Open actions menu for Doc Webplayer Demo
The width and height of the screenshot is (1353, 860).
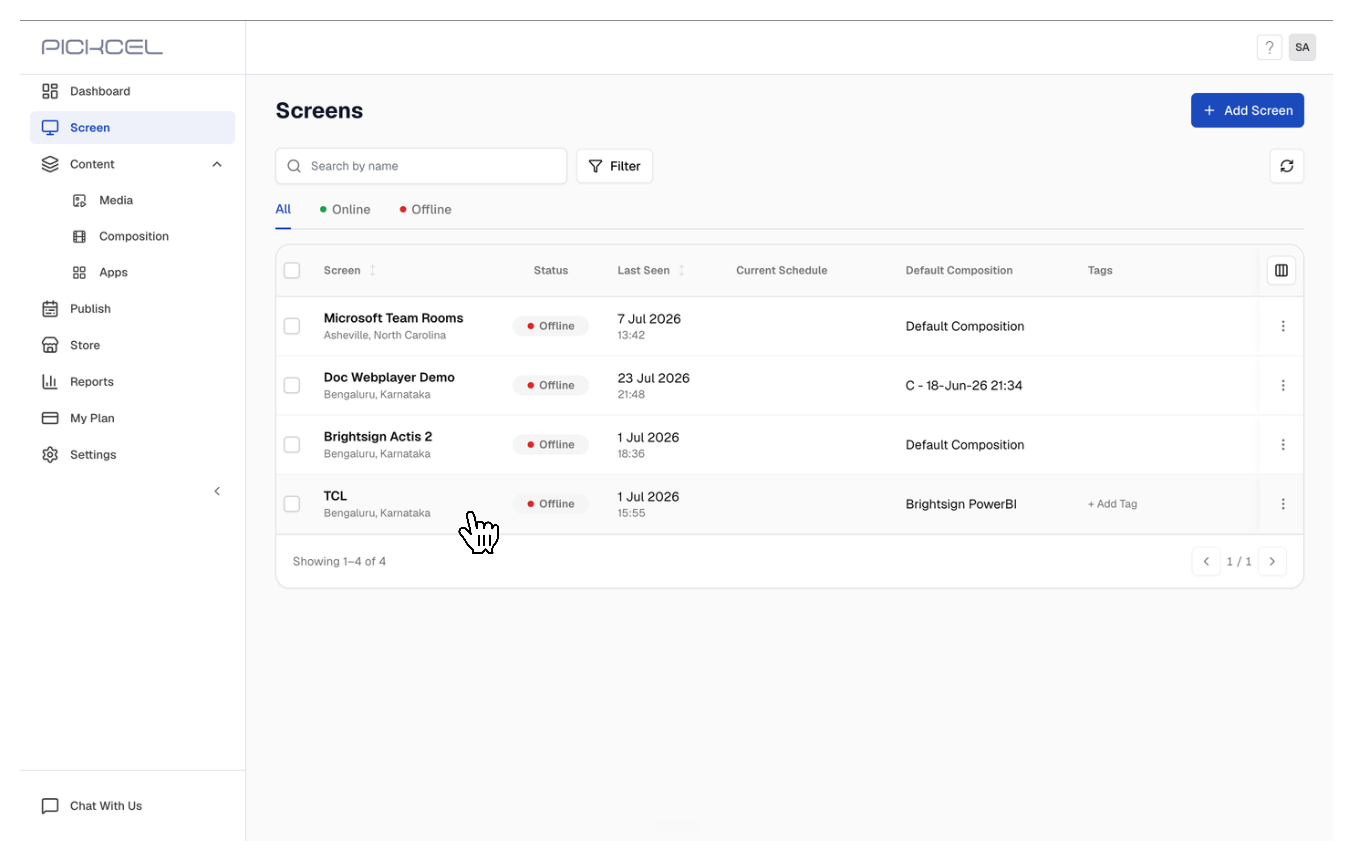[x=1283, y=385]
